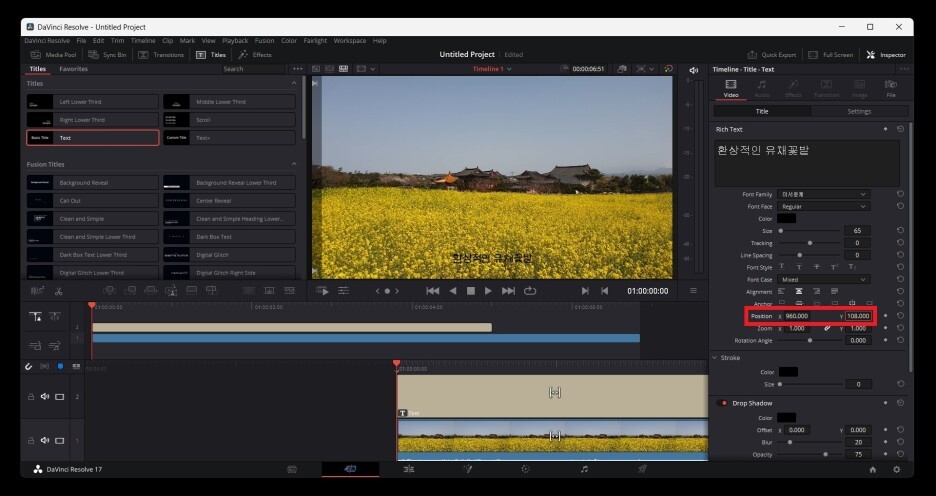Switch to the Settings tab in Inspector
The height and width of the screenshot is (496, 936).
859,112
